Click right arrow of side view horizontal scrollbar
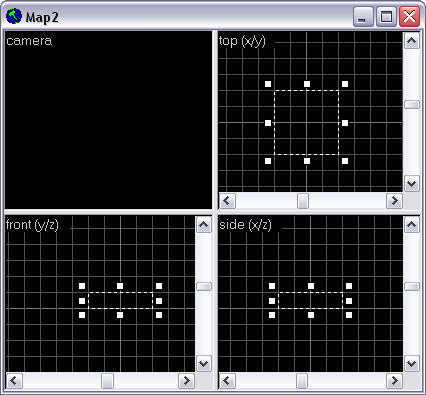426x395 pixels. (394, 381)
